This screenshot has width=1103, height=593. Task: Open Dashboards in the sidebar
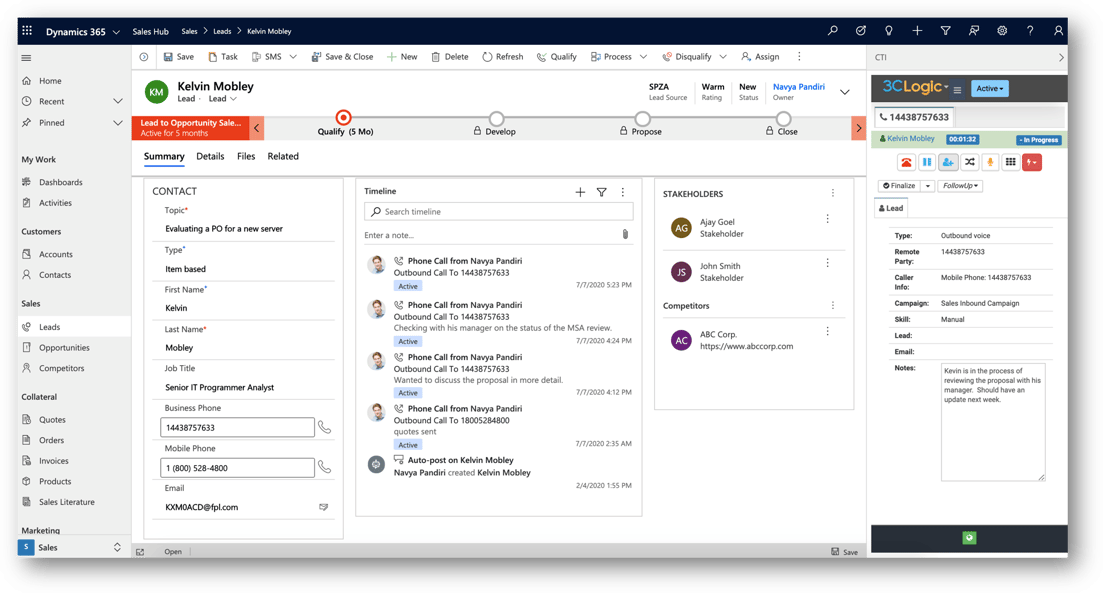coord(60,182)
